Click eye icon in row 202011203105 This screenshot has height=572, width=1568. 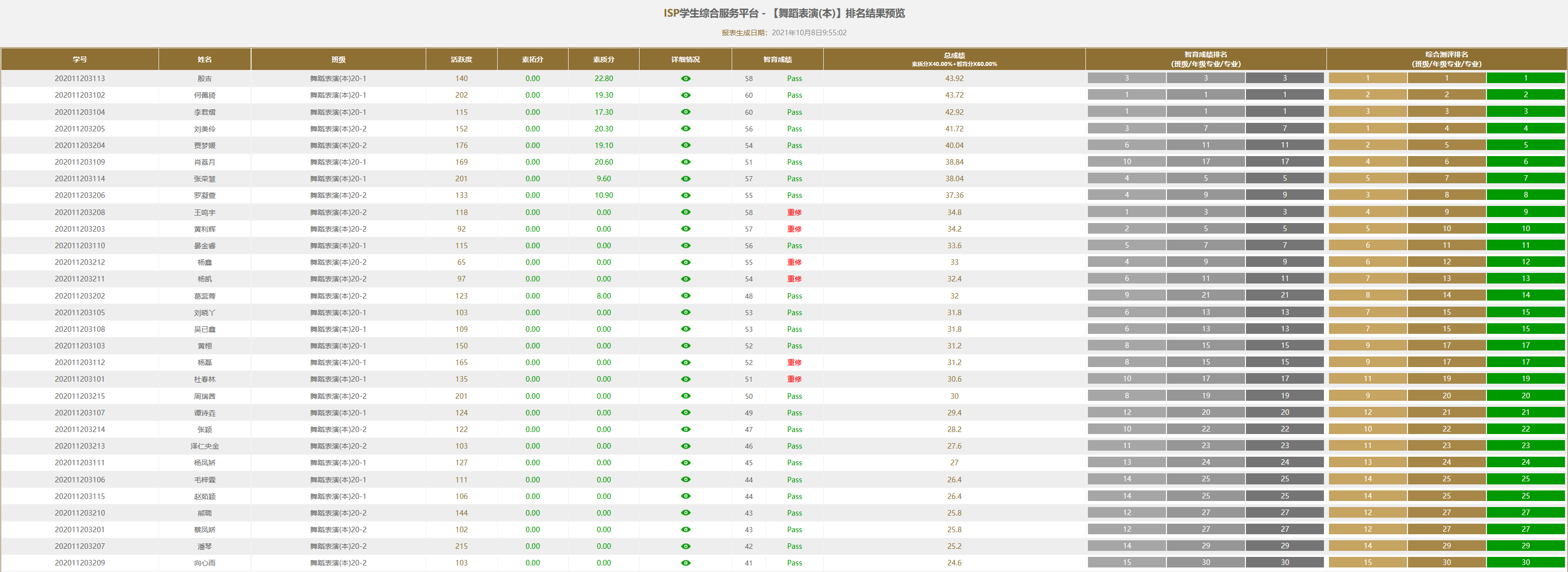click(x=685, y=313)
